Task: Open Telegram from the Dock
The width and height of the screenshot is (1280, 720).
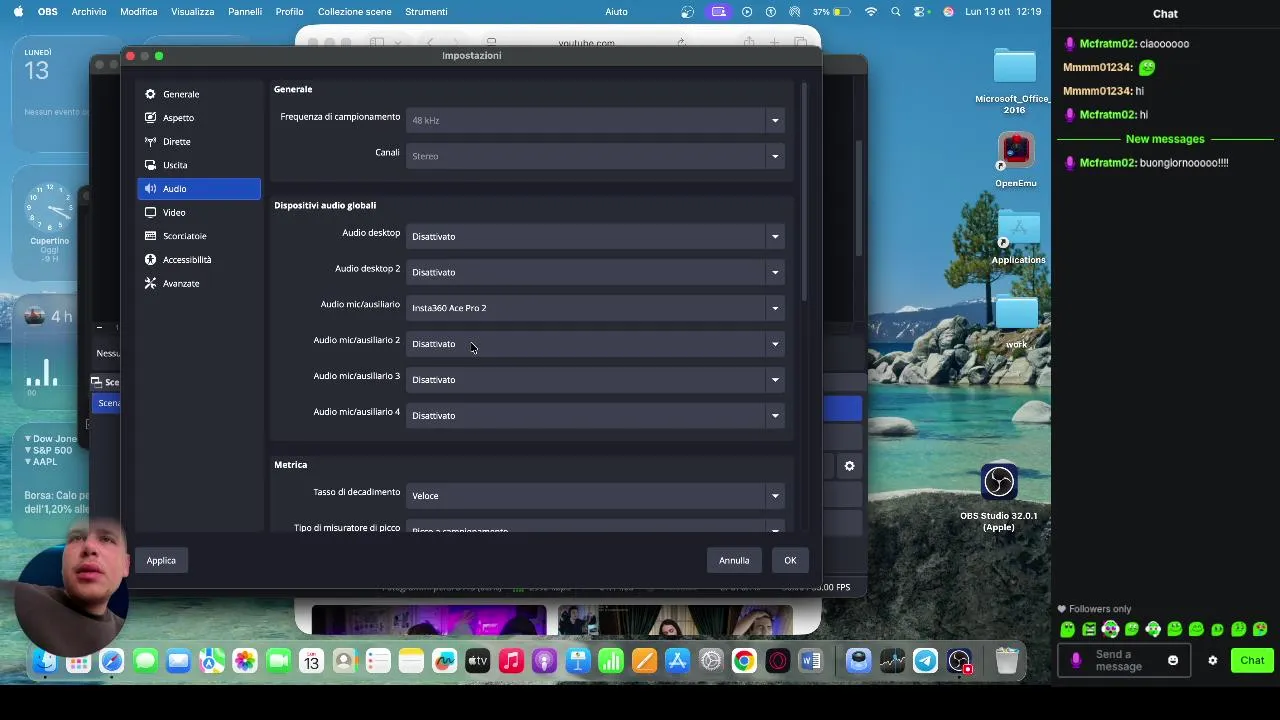Action: [926, 661]
